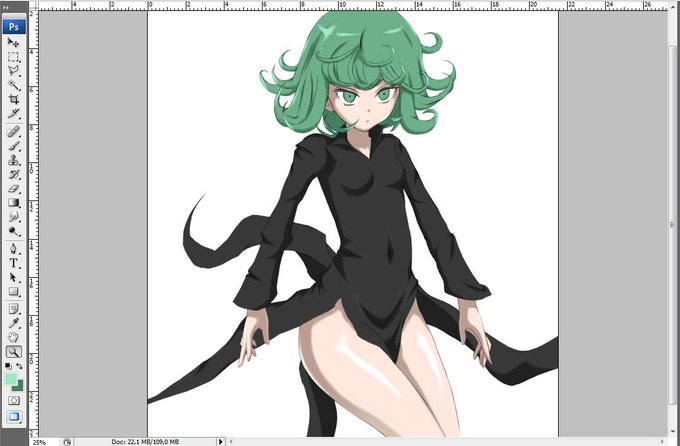
Task: Select the Magic Wand tool
Action: click(13, 85)
